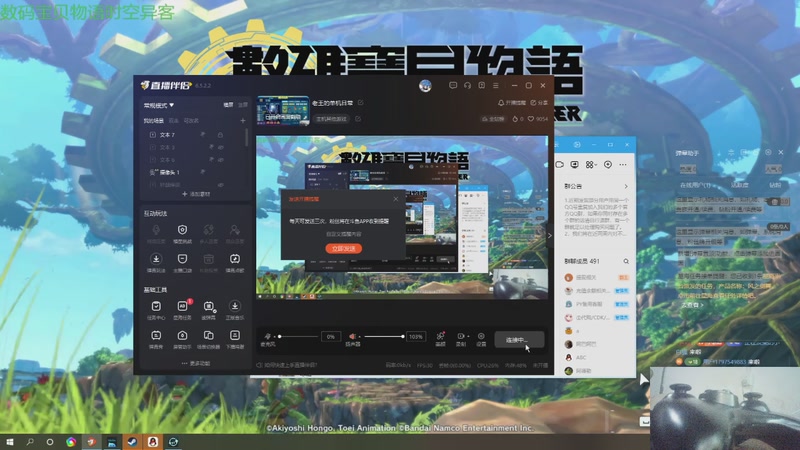800x450 pixels.
Task: Collapse side panel arrow at preview right edge
Action: tap(549, 236)
